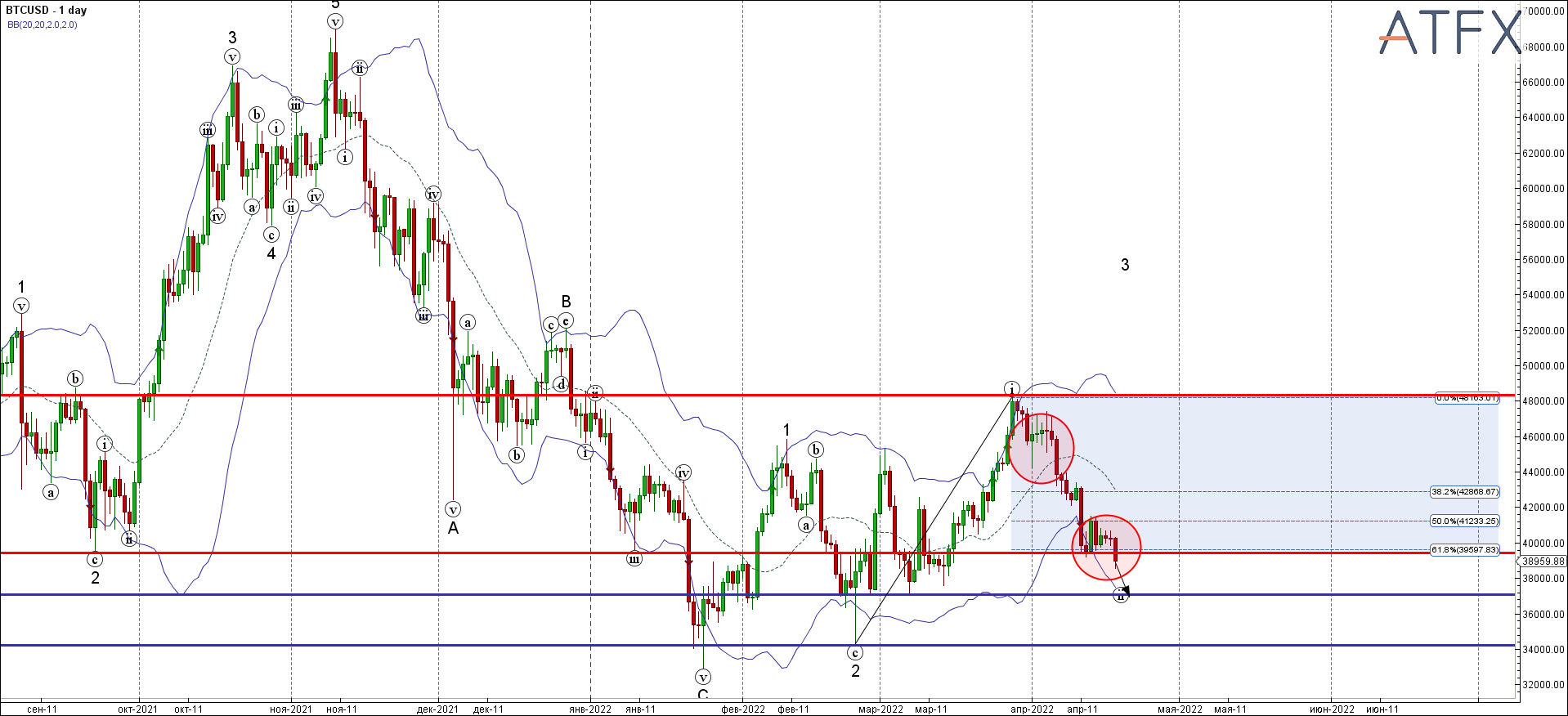The image size is (1568, 716).
Task: Click the 32000.00 price axis label
Action: (x=1544, y=685)
